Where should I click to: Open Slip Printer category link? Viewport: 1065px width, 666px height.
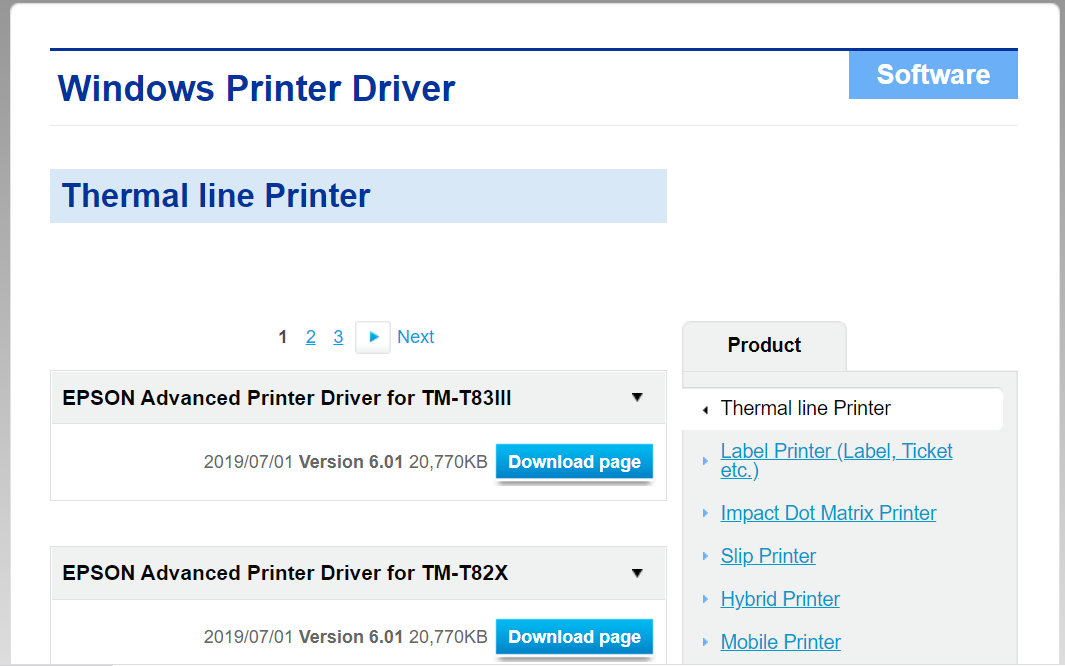[x=768, y=556]
